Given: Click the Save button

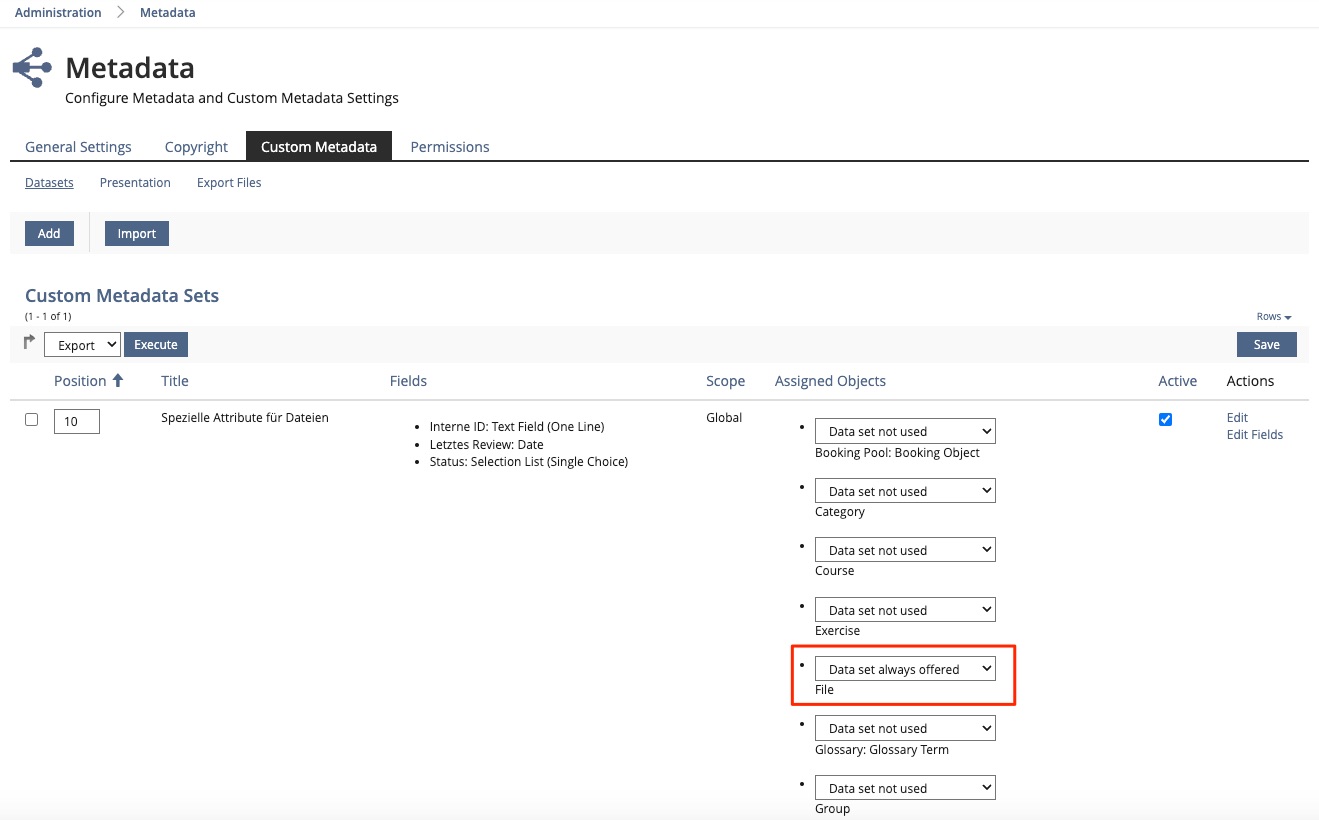Looking at the screenshot, I should pyautogui.click(x=1266, y=345).
